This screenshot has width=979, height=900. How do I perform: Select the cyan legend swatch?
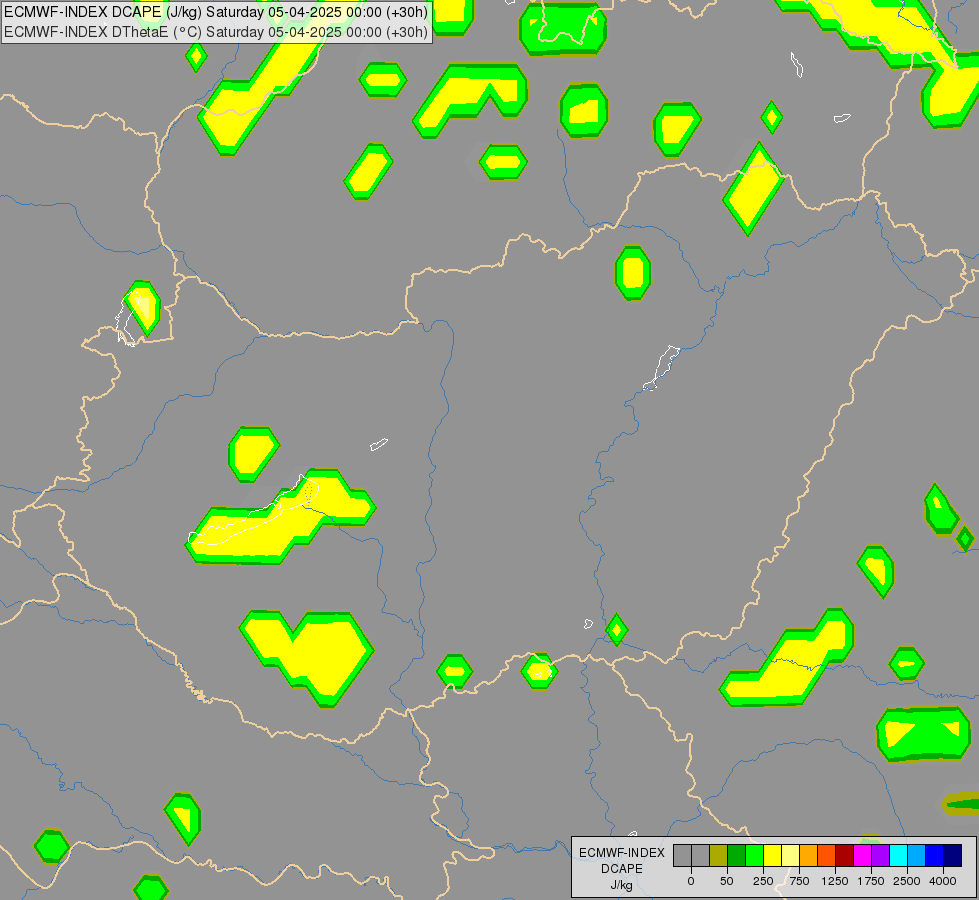tap(898, 855)
